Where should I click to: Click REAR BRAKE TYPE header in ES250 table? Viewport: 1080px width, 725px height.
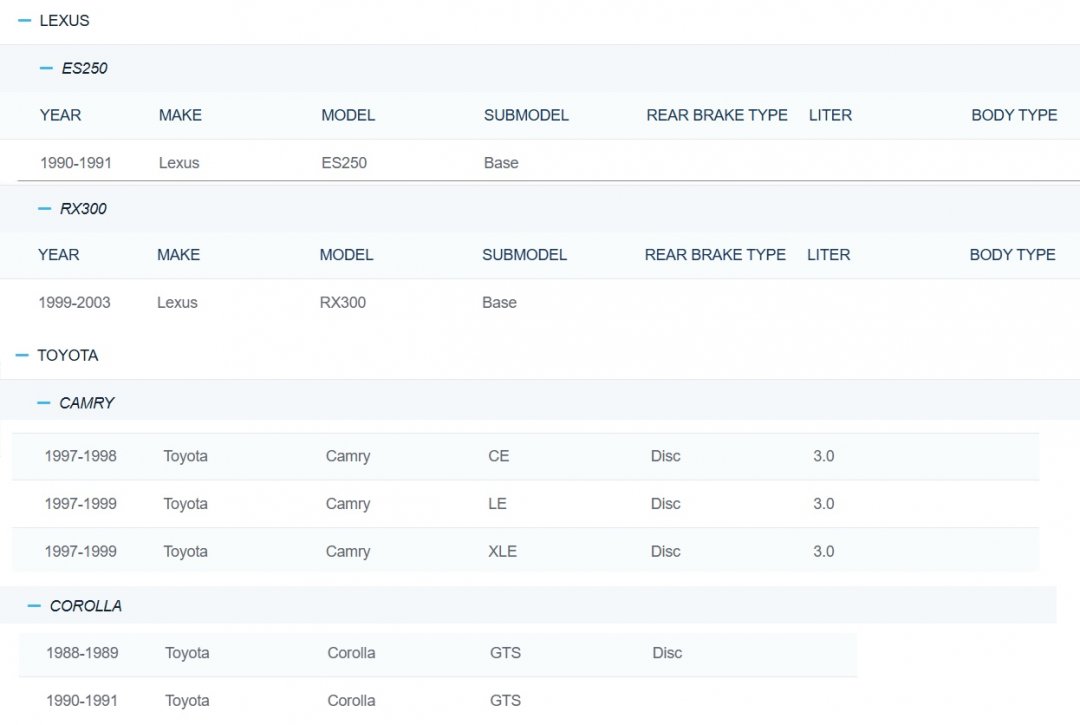pyautogui.click(x=717, y=115)
